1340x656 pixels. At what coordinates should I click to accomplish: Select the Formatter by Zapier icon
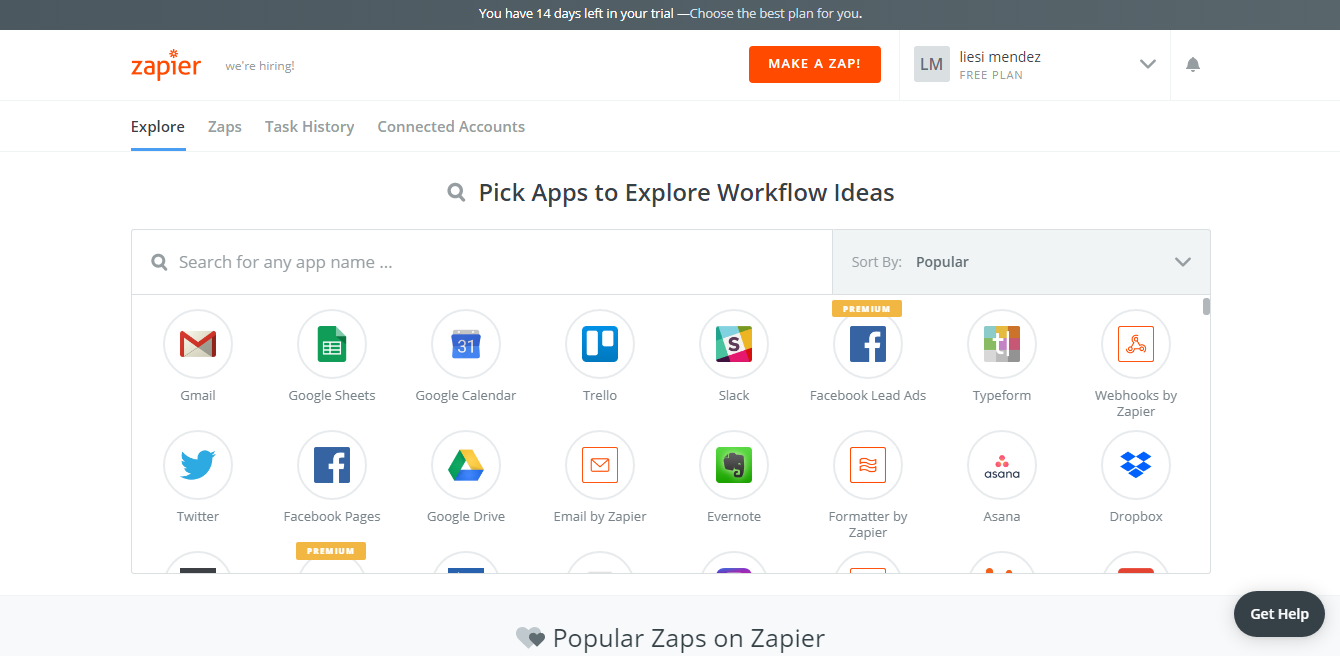868,465
